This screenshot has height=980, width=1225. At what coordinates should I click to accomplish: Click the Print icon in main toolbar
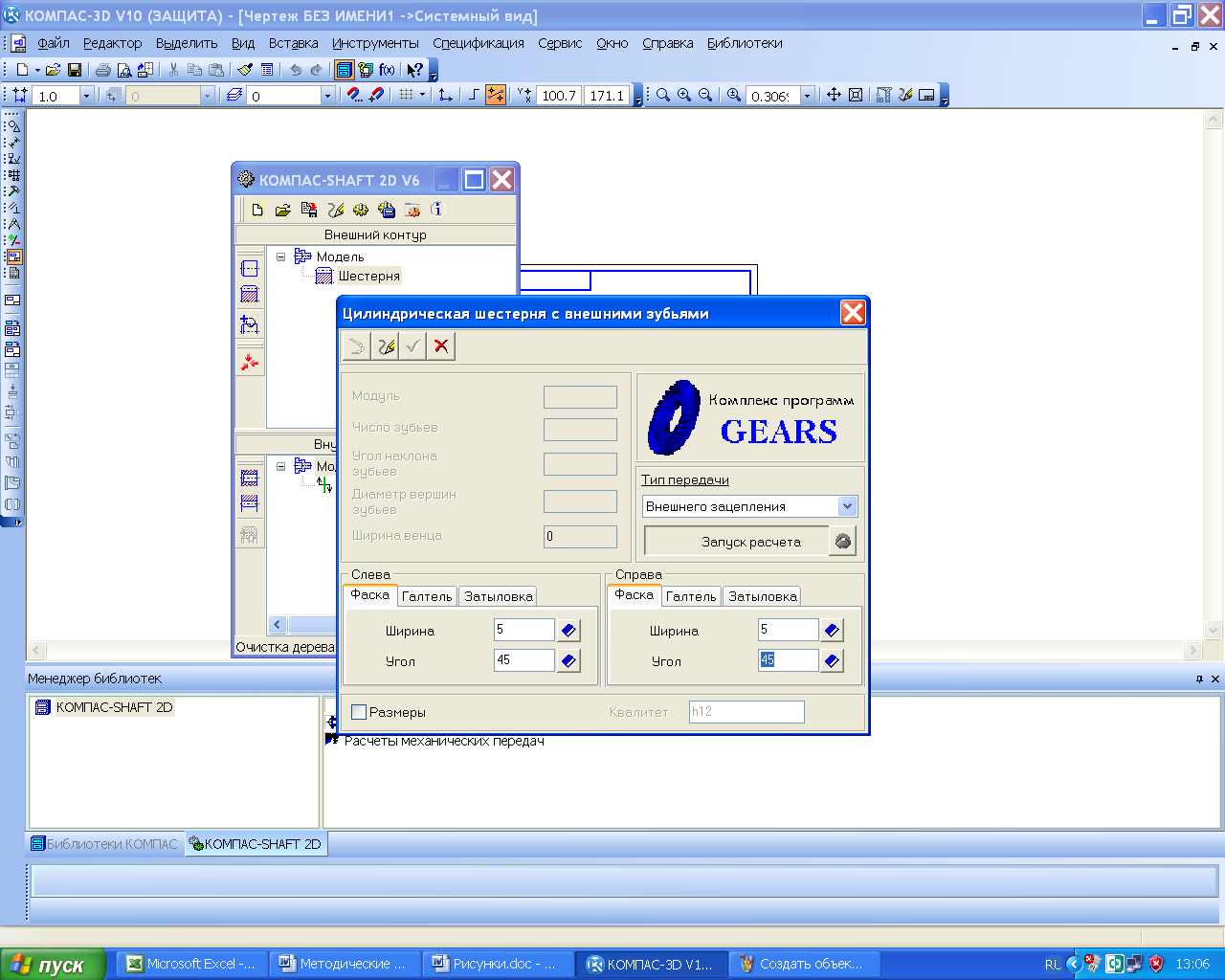click(103, 70)
